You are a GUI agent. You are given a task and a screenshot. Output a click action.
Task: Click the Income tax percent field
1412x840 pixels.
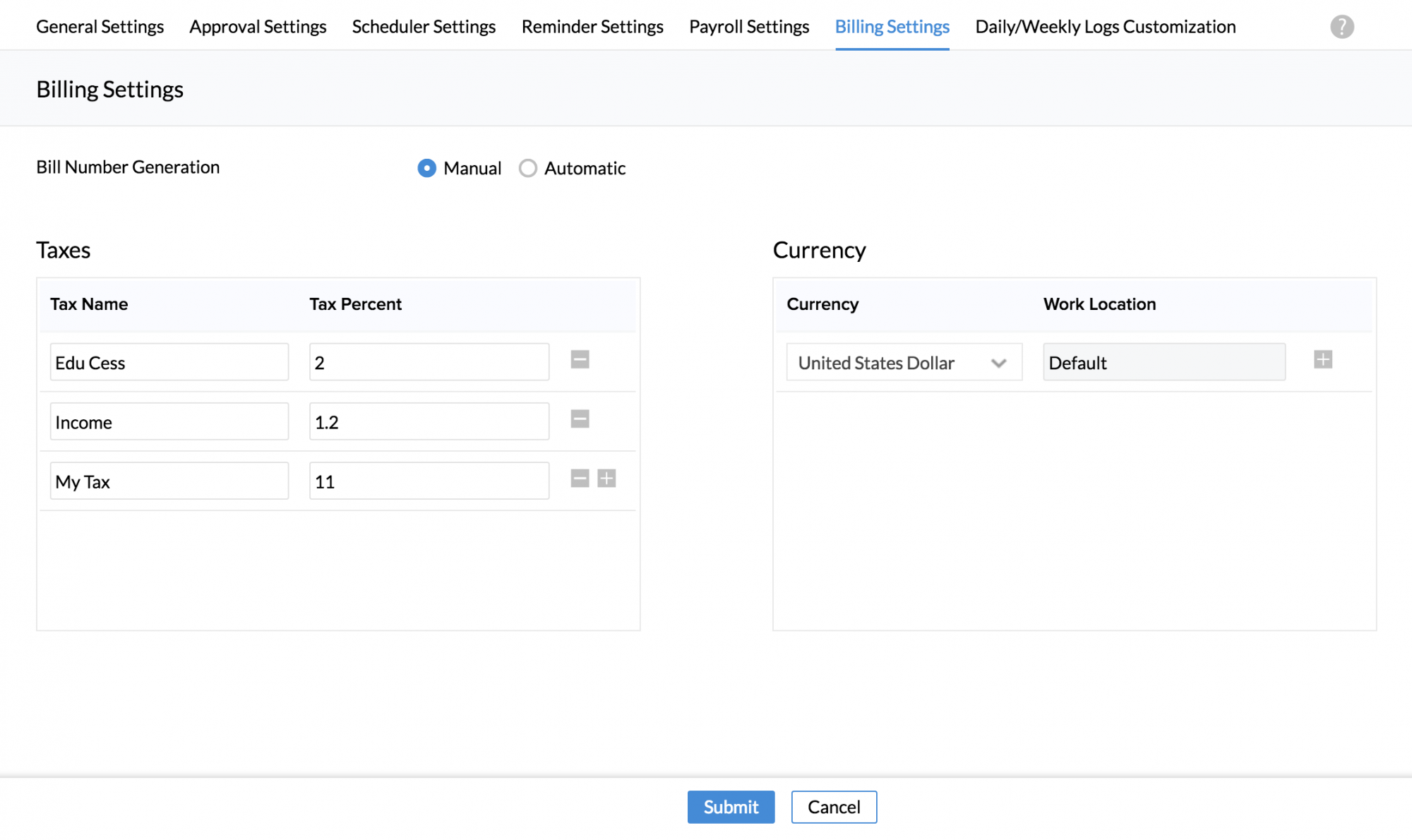click(429, 421)
